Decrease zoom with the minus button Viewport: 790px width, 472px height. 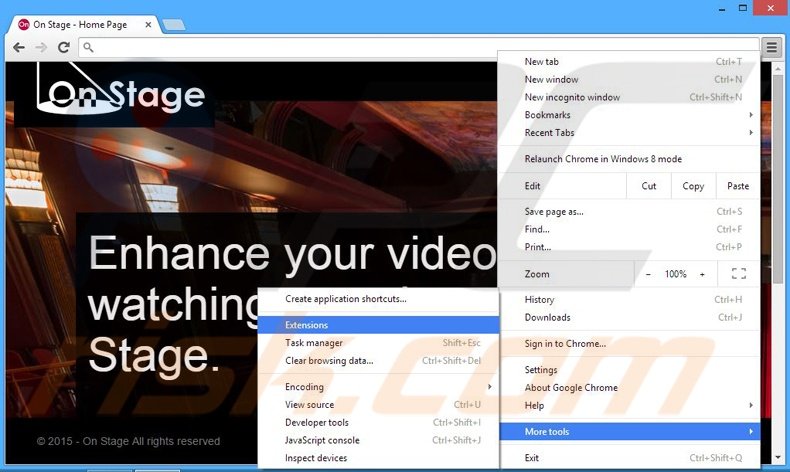tap(648, 274)
